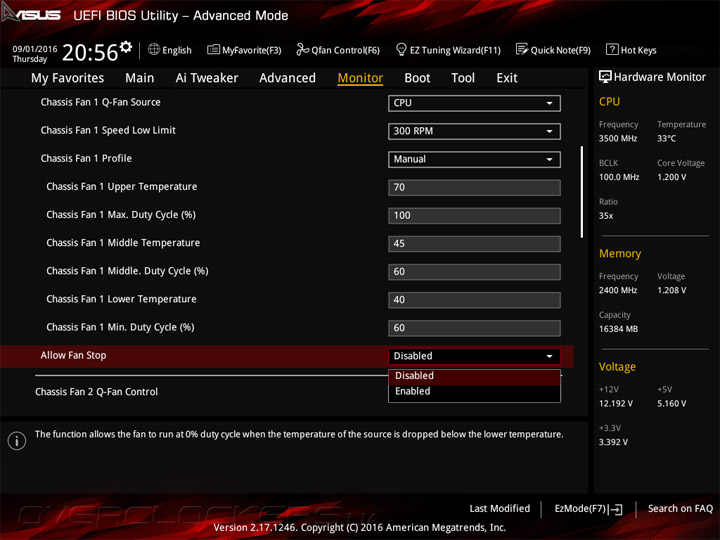Choose Enabled in Allow Fan Stop list
The height and width of the screenshot is (540, 720).
coord(474,392)
